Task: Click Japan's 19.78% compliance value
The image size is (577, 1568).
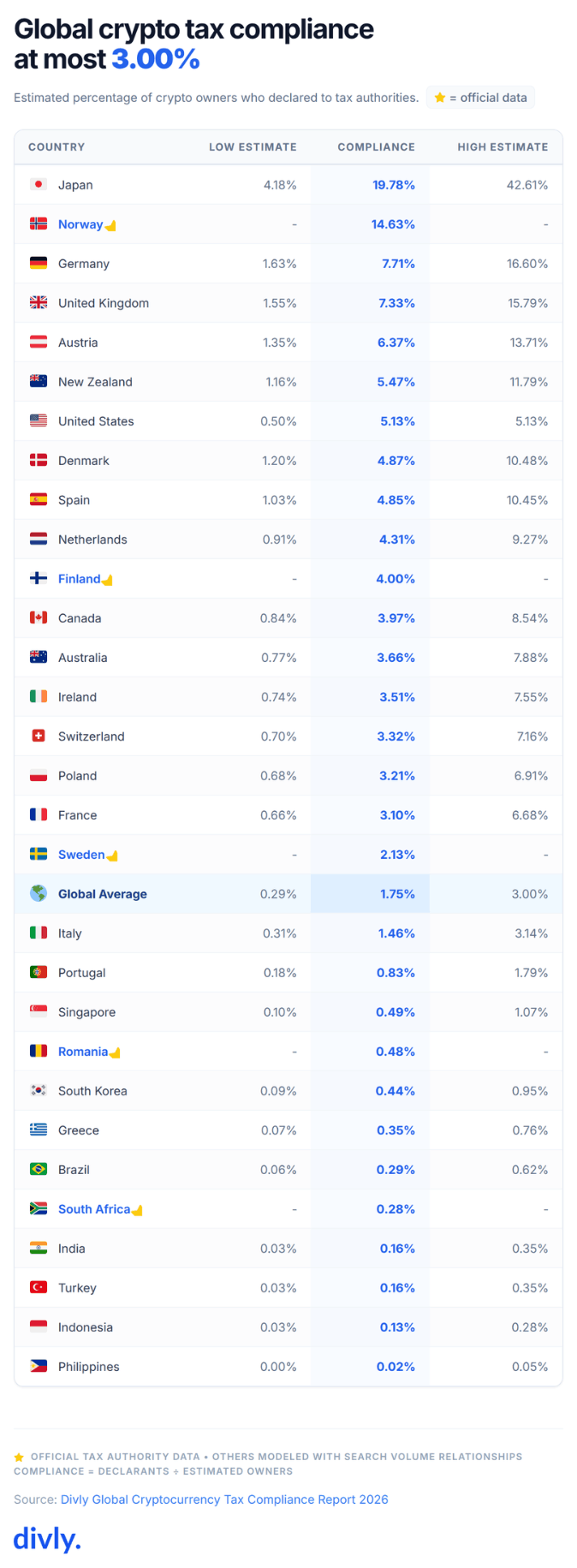Action: click(x=394, y=184)
